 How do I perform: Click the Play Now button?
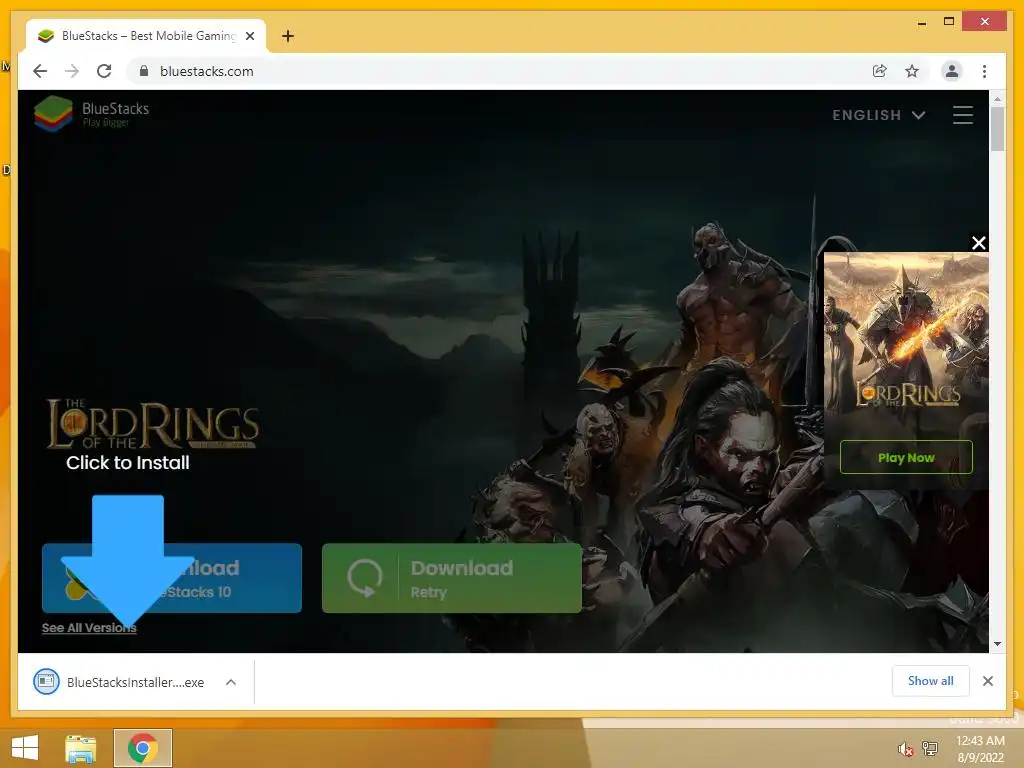906,457
